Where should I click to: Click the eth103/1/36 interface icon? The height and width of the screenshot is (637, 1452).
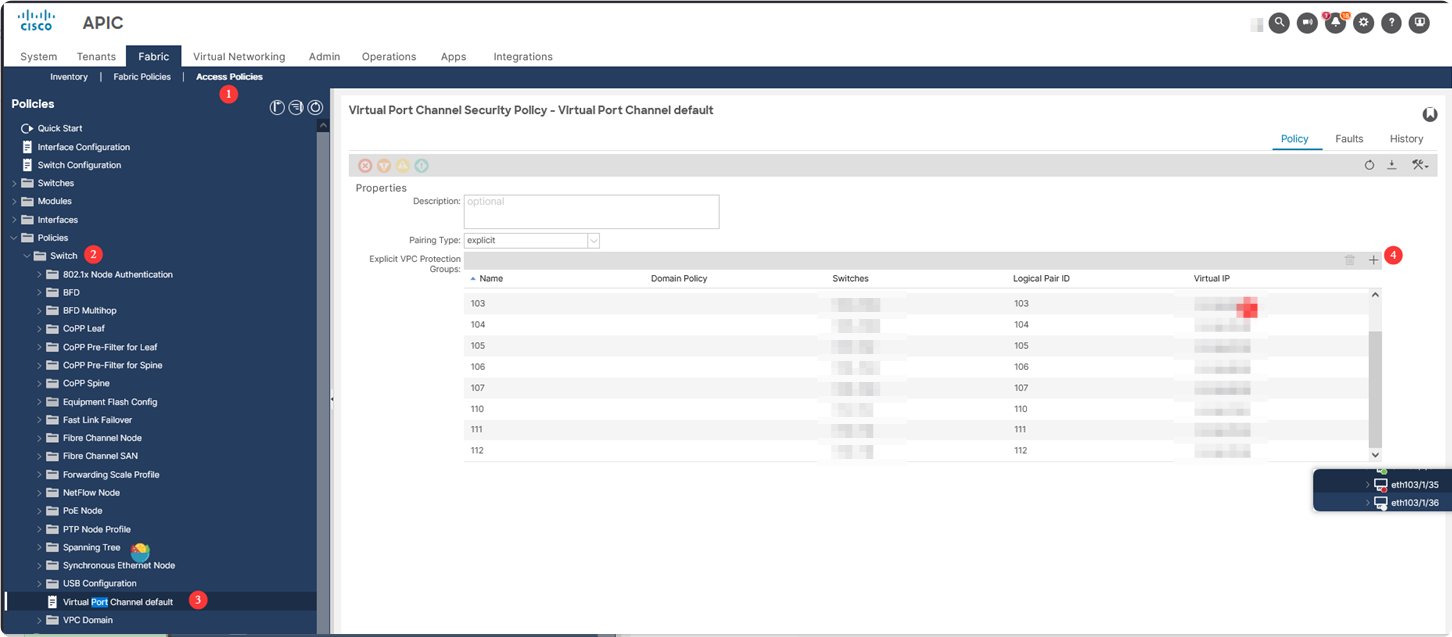(1381, 503)
